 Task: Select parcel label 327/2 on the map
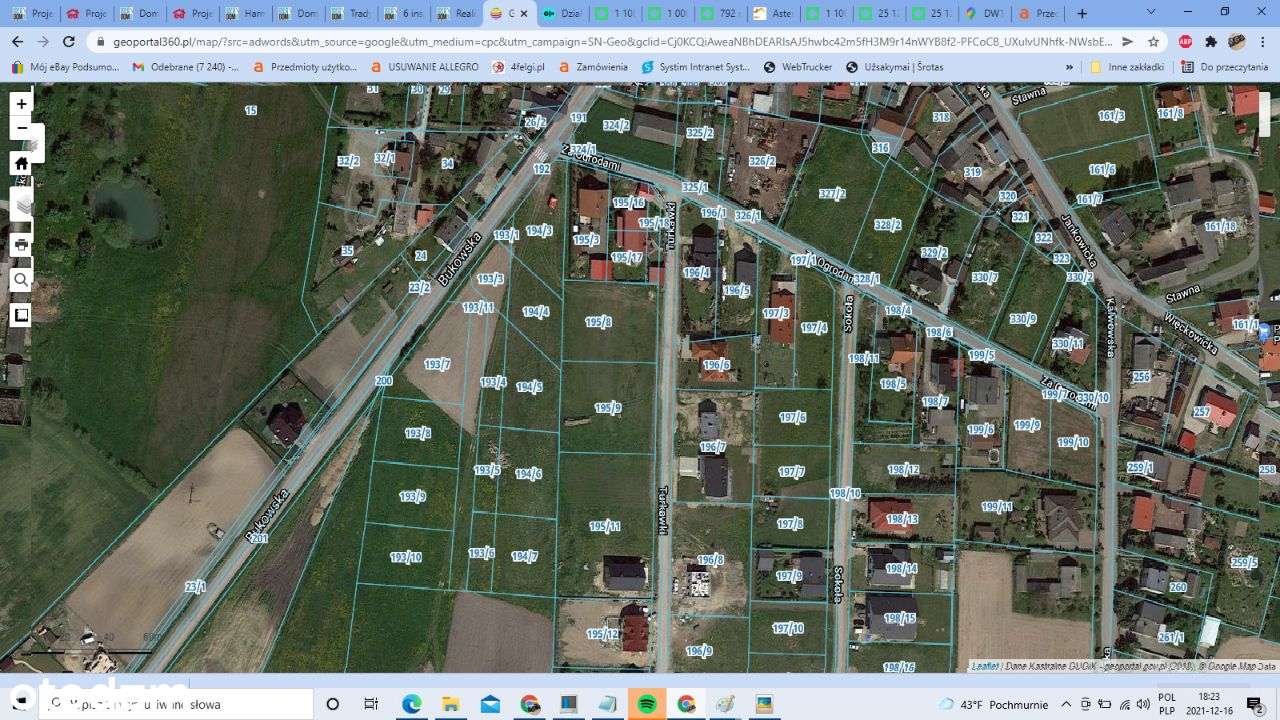click(832, 194)
